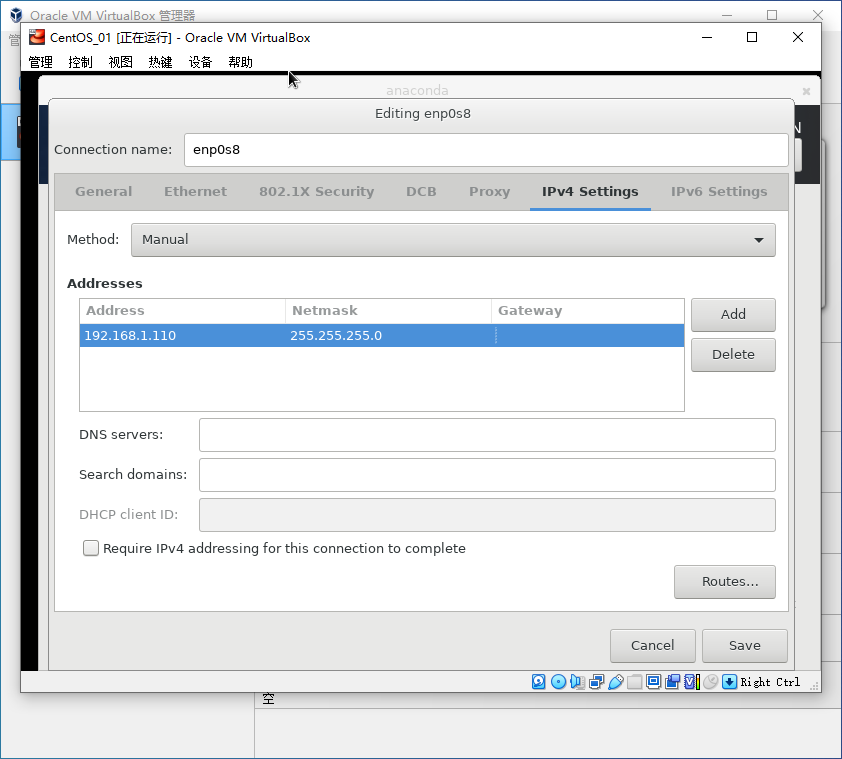The height and width of the screenshot is (759, 842).
Task: Maximize the CentOS_01 VM window
Action: point(752,38)
